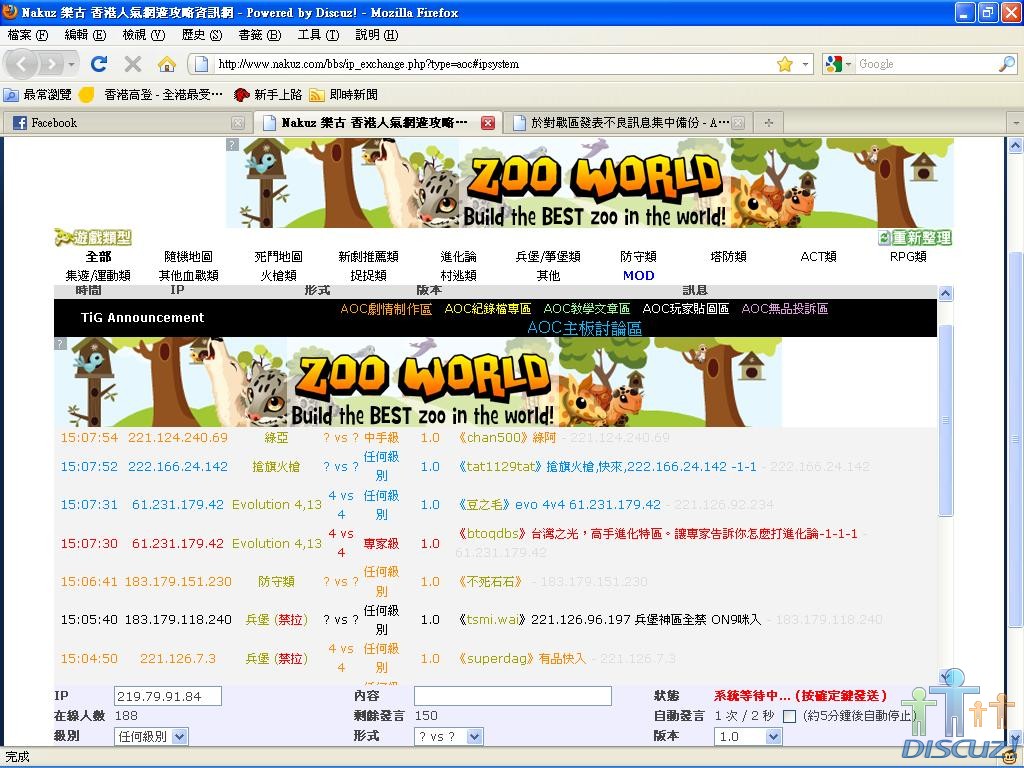Viewport: 1024px width, 768px height.
Task: Close the Facebook tab
Action: click(x=238, y=123)
